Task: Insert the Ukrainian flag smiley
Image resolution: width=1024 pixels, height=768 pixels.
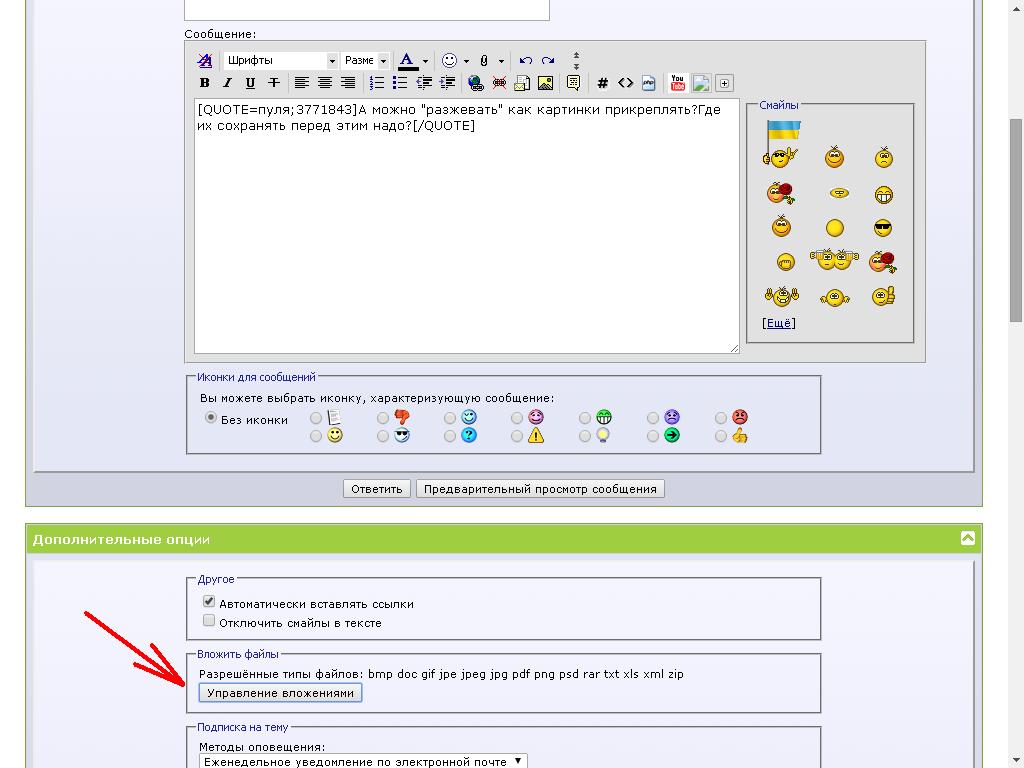Action: pyautogui.click(x=781, y=144)
